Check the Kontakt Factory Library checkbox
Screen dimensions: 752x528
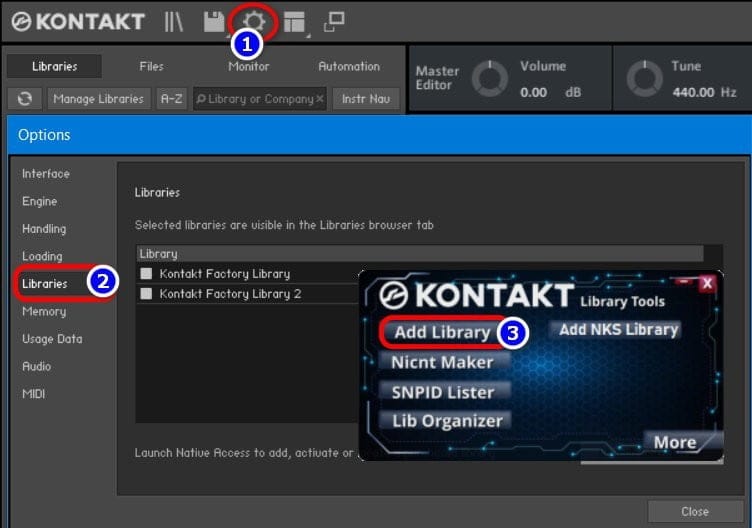(146, 273)
